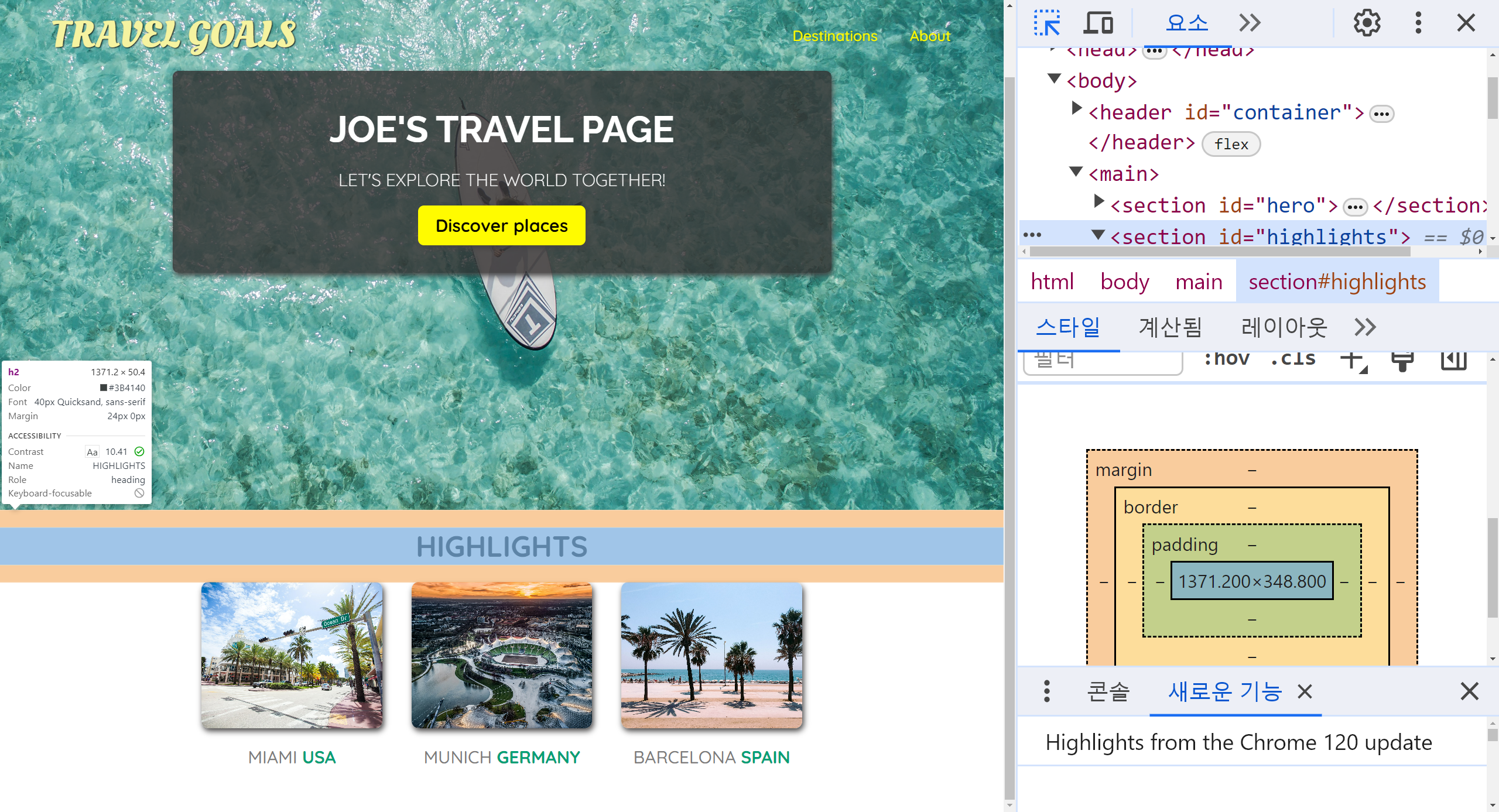The image size is (1499, 812).
Task: Open the DevTools three-dot customize menu
Action: pos(1418,23)
